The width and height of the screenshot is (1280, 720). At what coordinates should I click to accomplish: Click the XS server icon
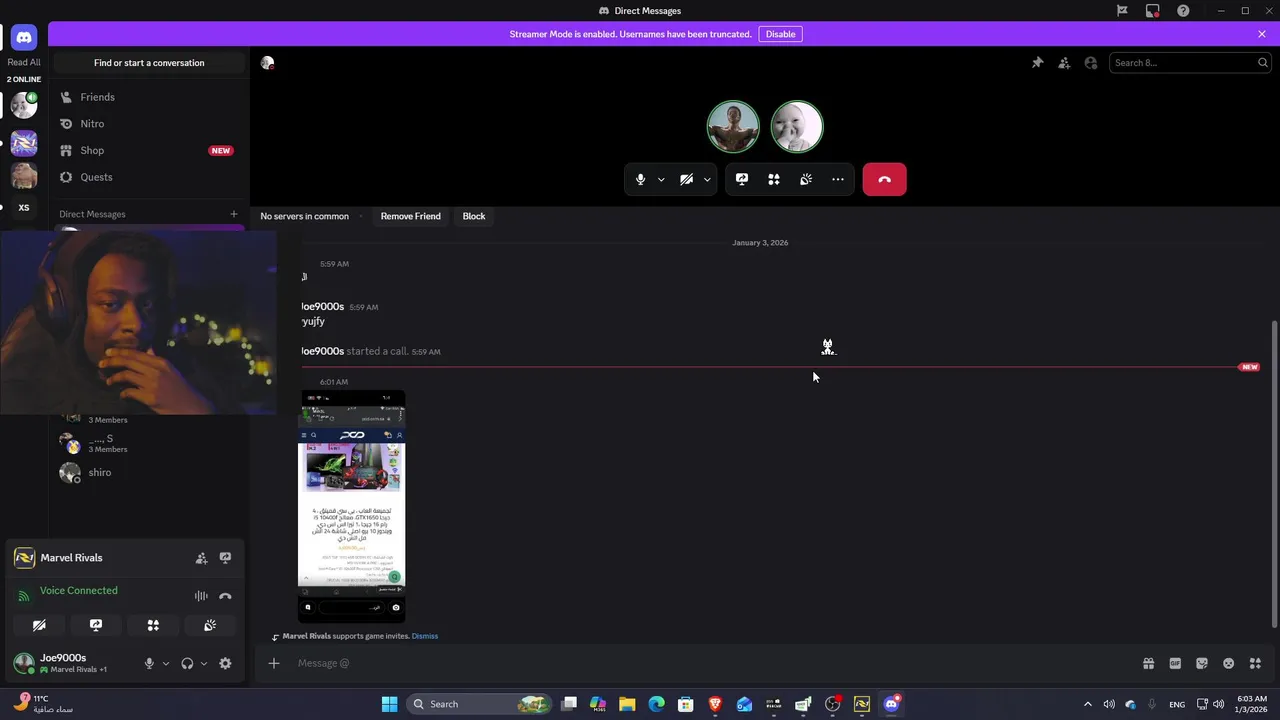pos(24,208)
